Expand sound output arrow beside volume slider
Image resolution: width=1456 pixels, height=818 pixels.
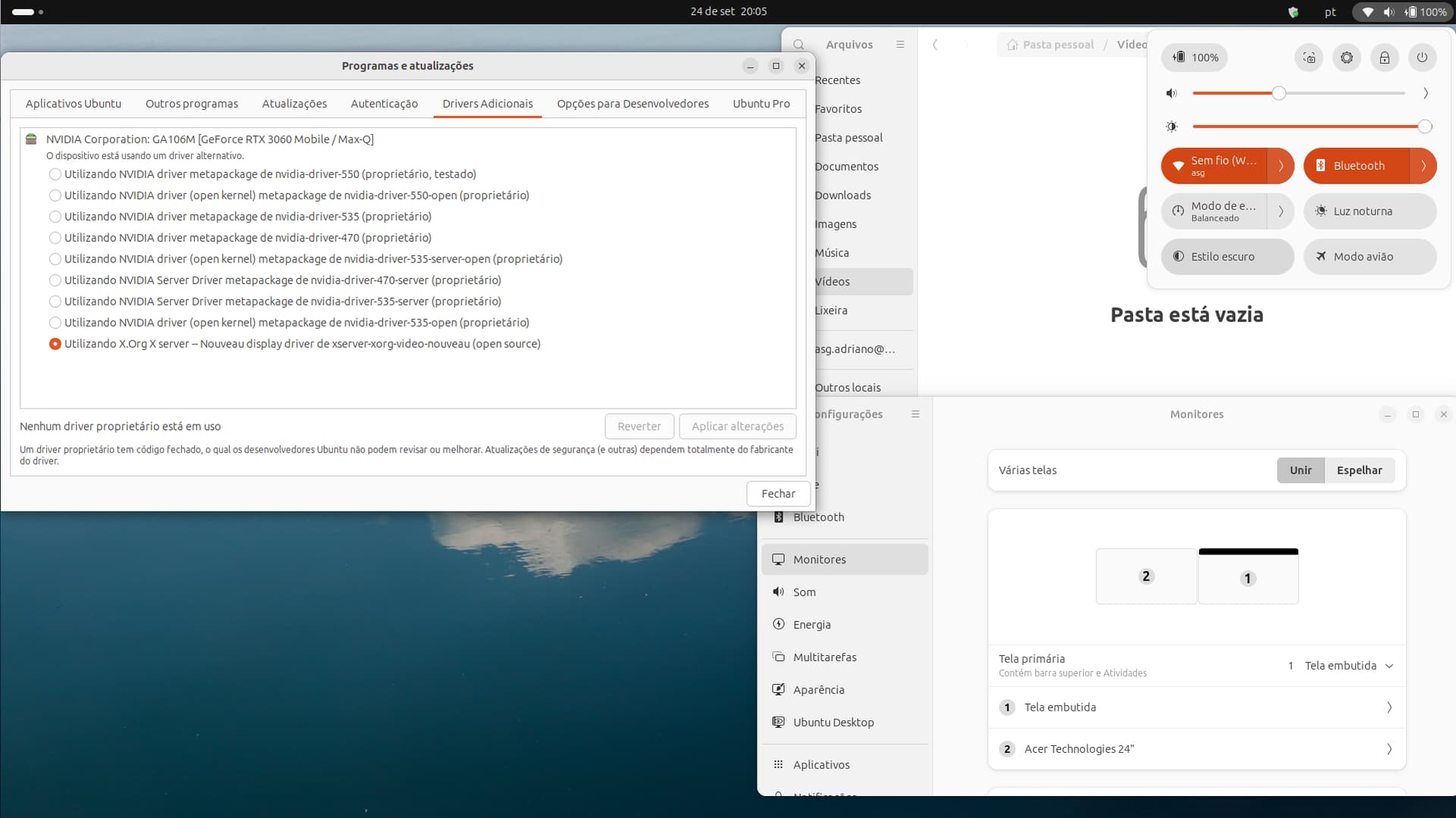click(1426, 93)
